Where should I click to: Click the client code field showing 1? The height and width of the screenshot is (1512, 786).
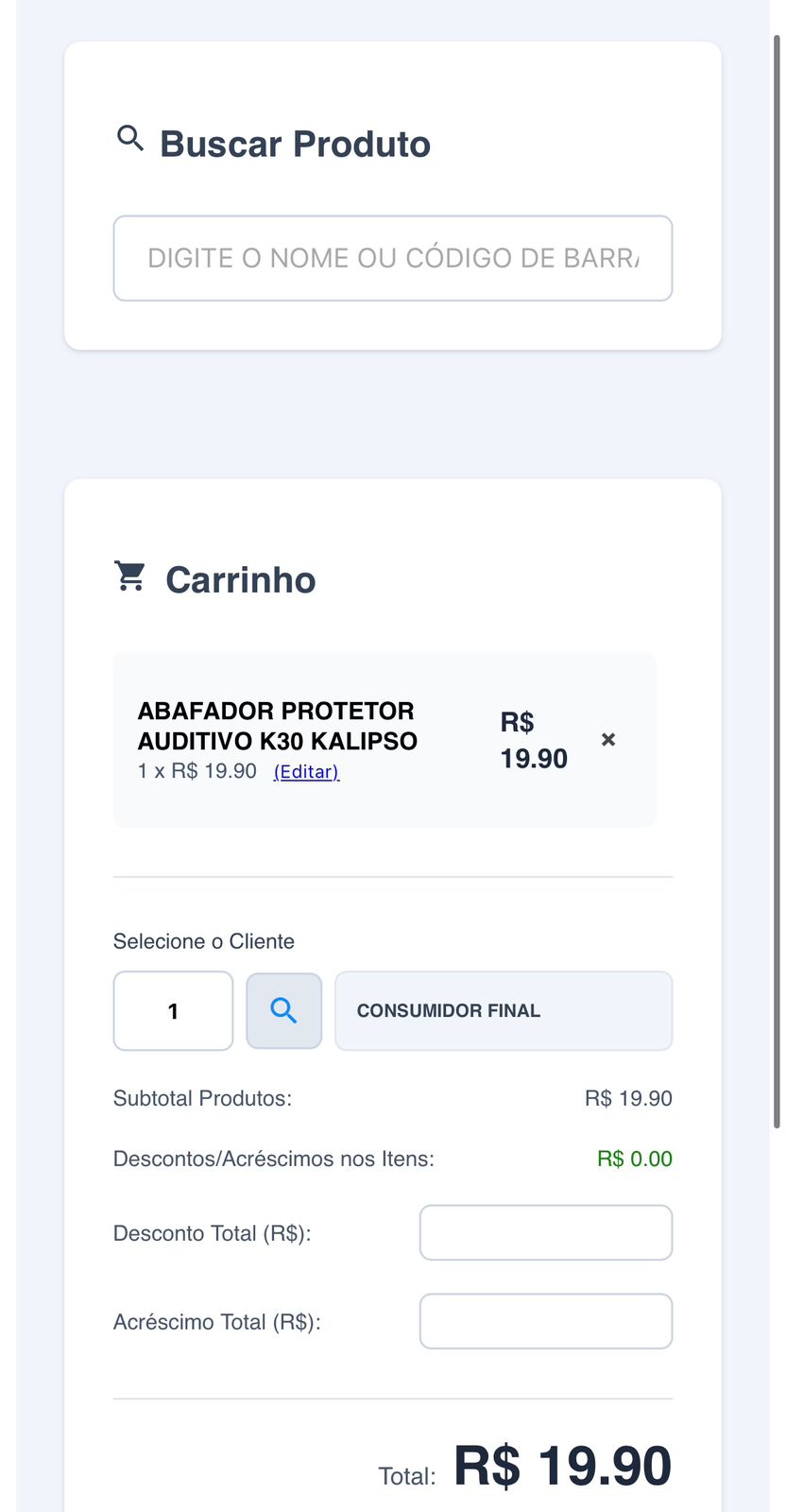point(173,1011)
